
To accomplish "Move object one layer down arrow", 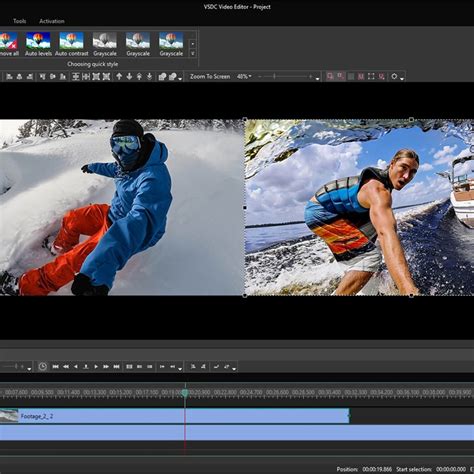I will click(129, 77).
